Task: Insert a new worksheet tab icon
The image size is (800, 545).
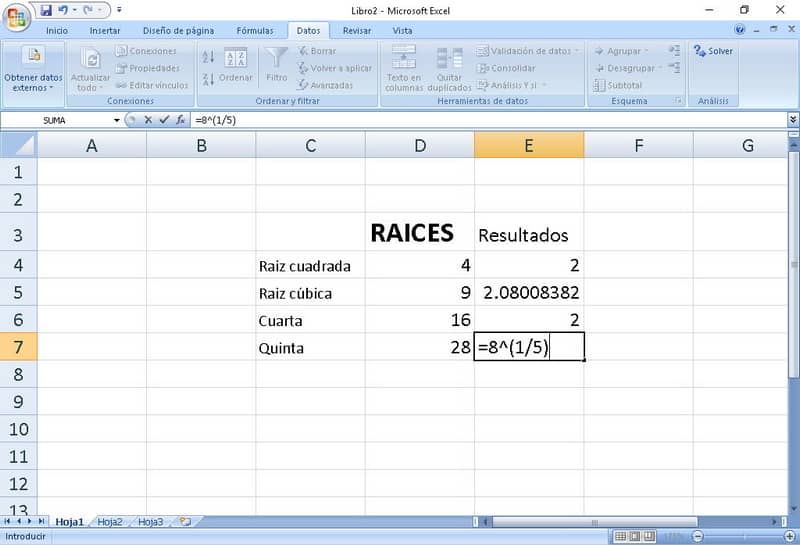Action: click(x=185, y=522)
